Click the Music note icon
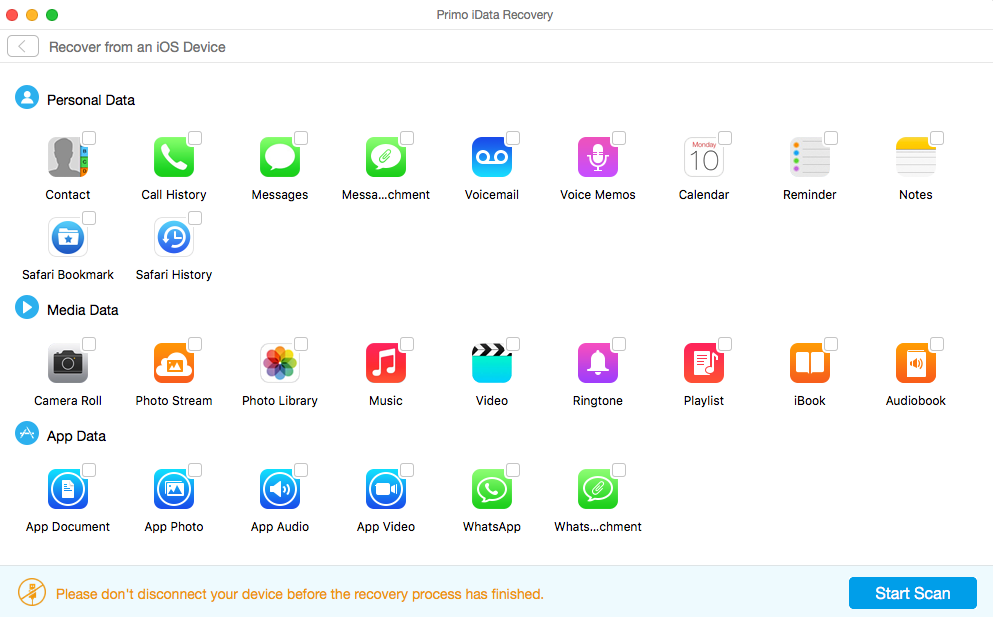Viewport: 993px width, 617px height. click(386, 363)
